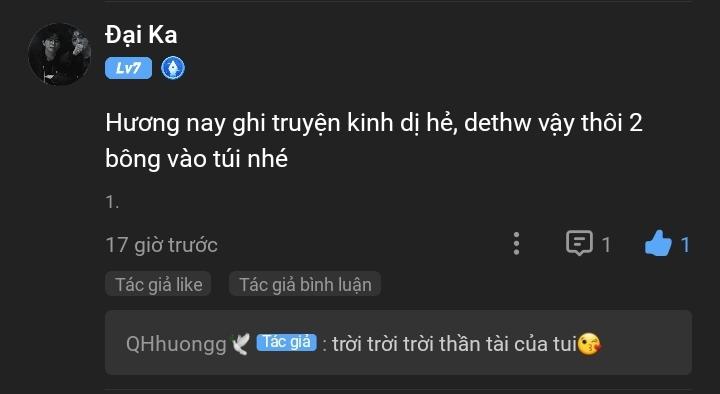720x394 pixels.
Task: Click the Lv7 level badge
Action: click(x=128, y=68)
